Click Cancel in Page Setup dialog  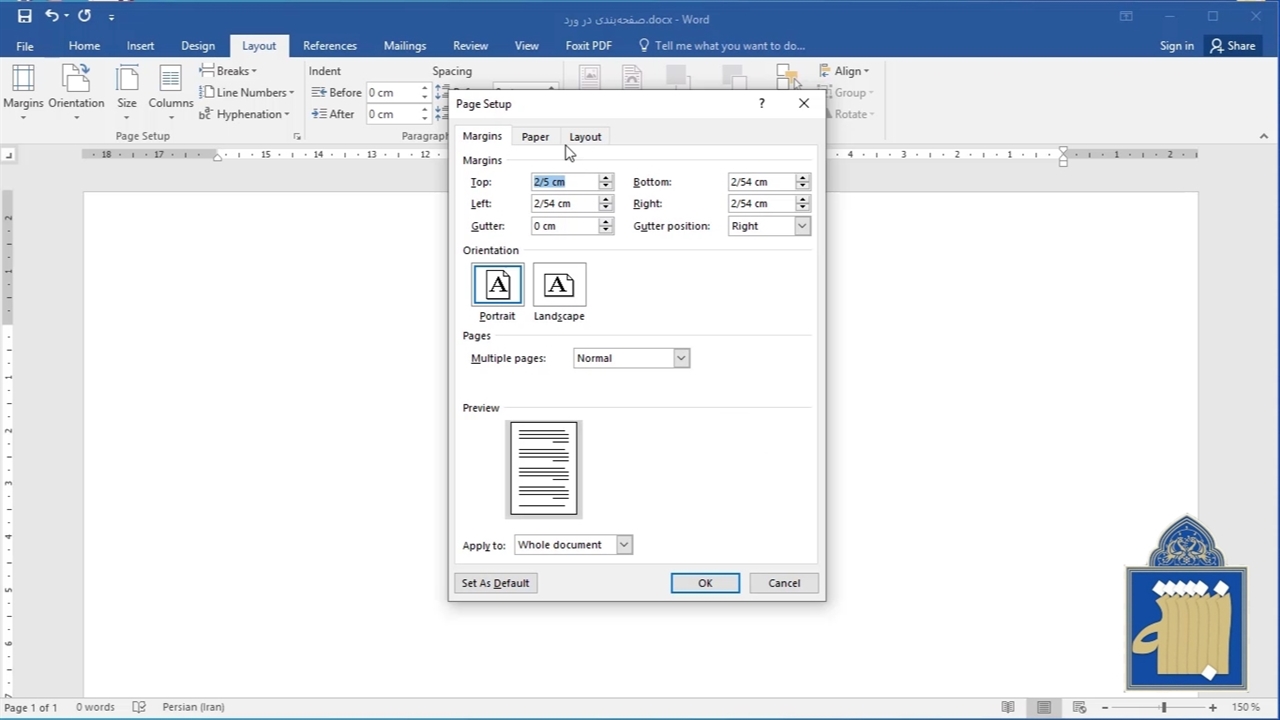point(784,583)
